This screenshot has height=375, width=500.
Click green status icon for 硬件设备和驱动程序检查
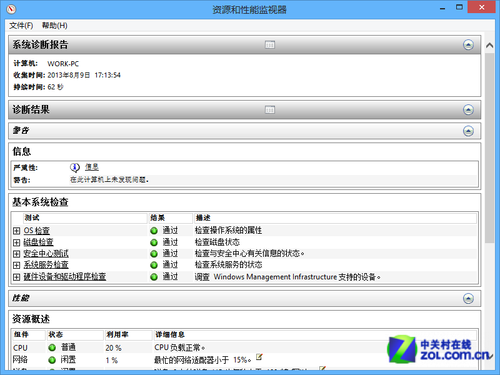click(154, 277)
